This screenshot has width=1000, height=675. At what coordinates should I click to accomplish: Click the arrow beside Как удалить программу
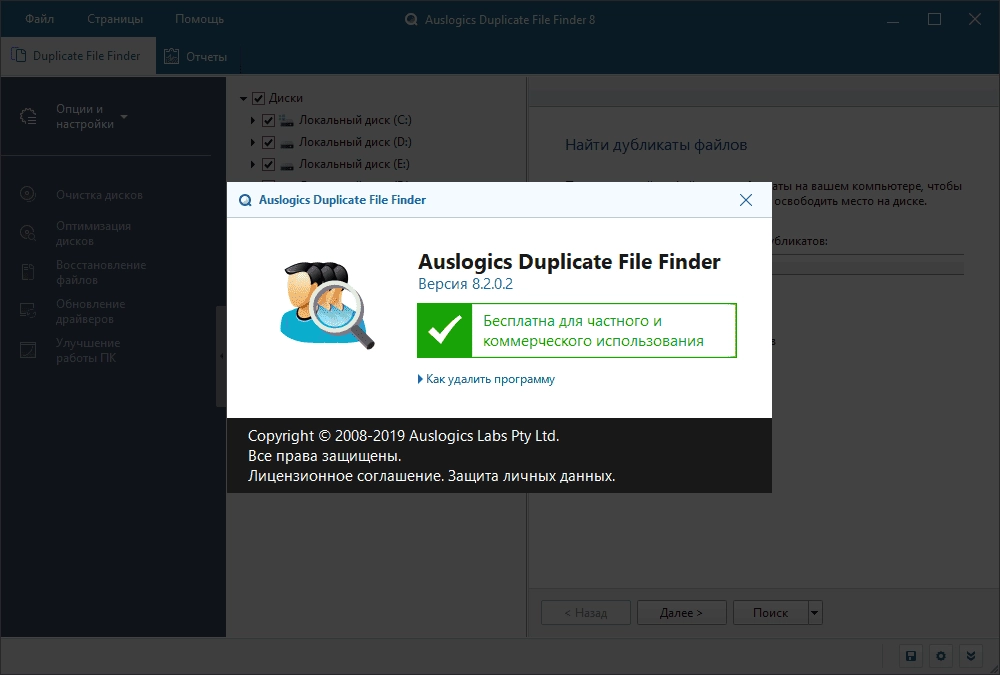(420, 379)
